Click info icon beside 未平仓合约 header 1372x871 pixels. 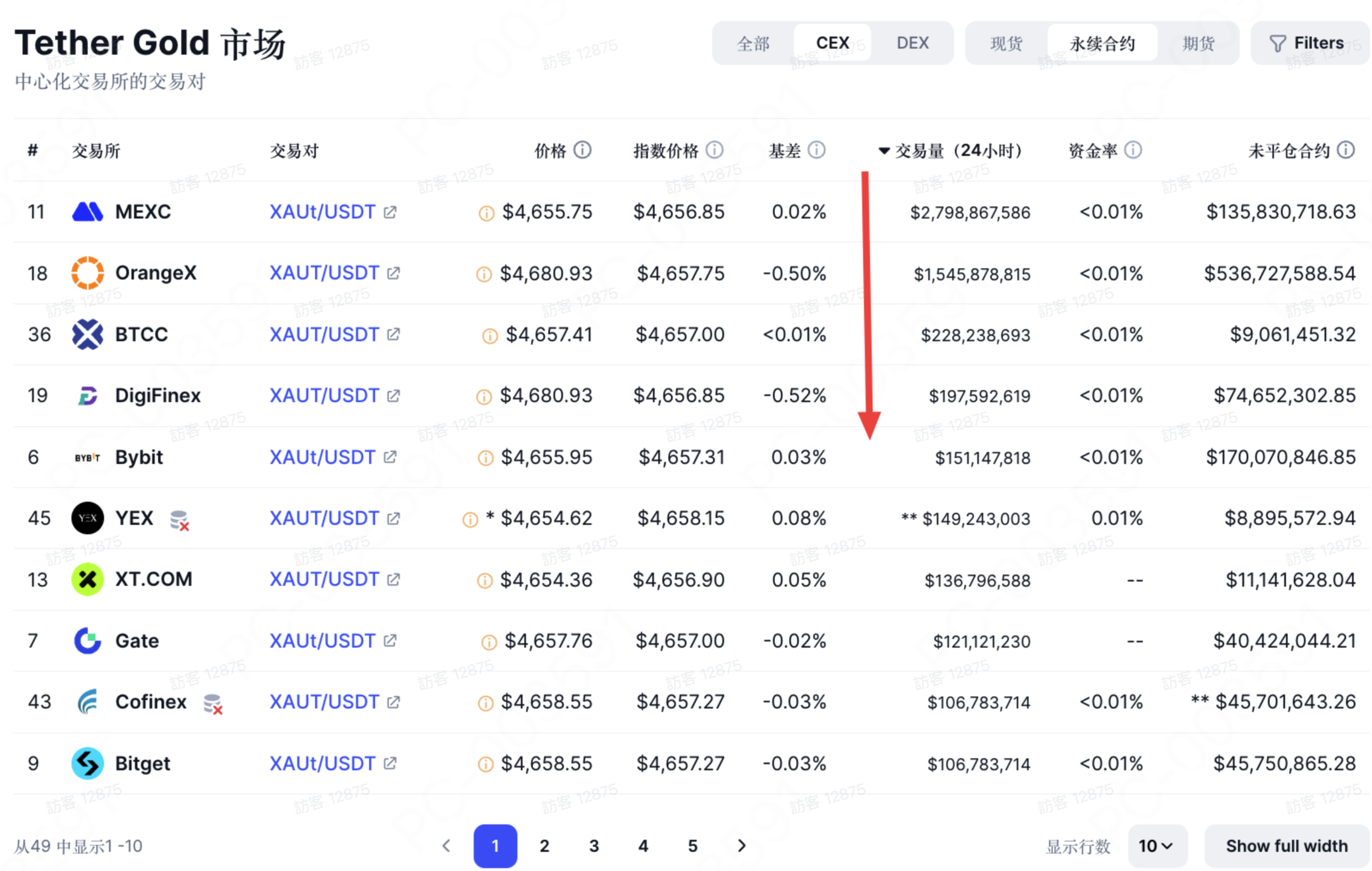click(x=1346, y=150)
